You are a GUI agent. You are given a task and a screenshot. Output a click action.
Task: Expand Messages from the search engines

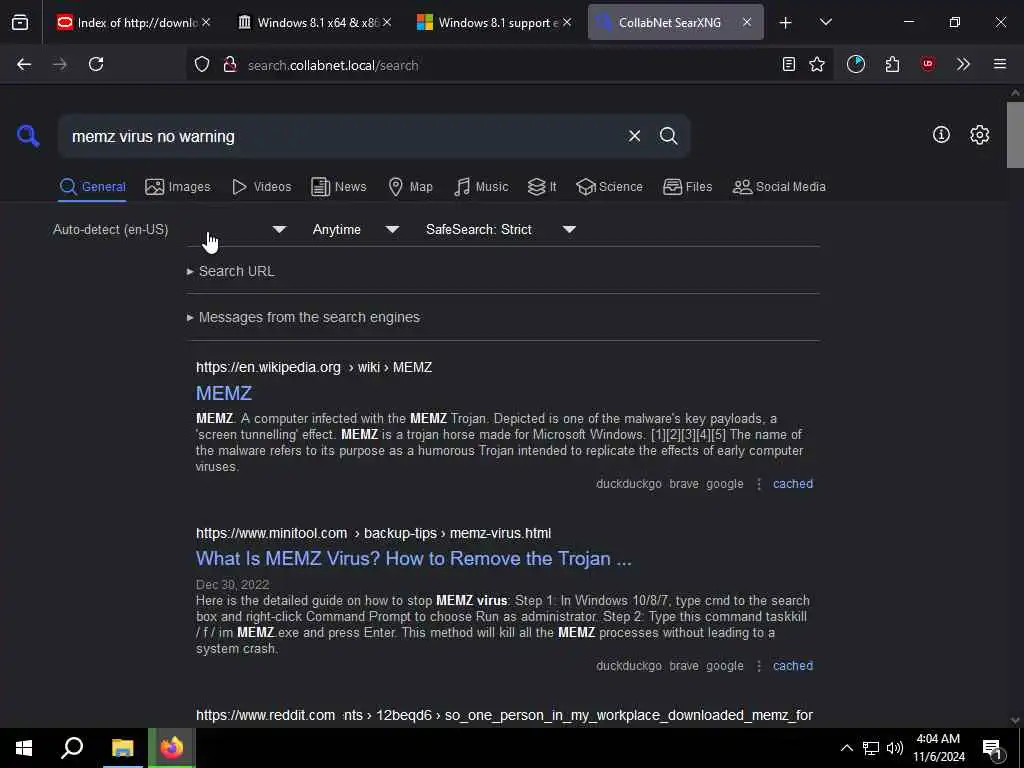[303, 317]
